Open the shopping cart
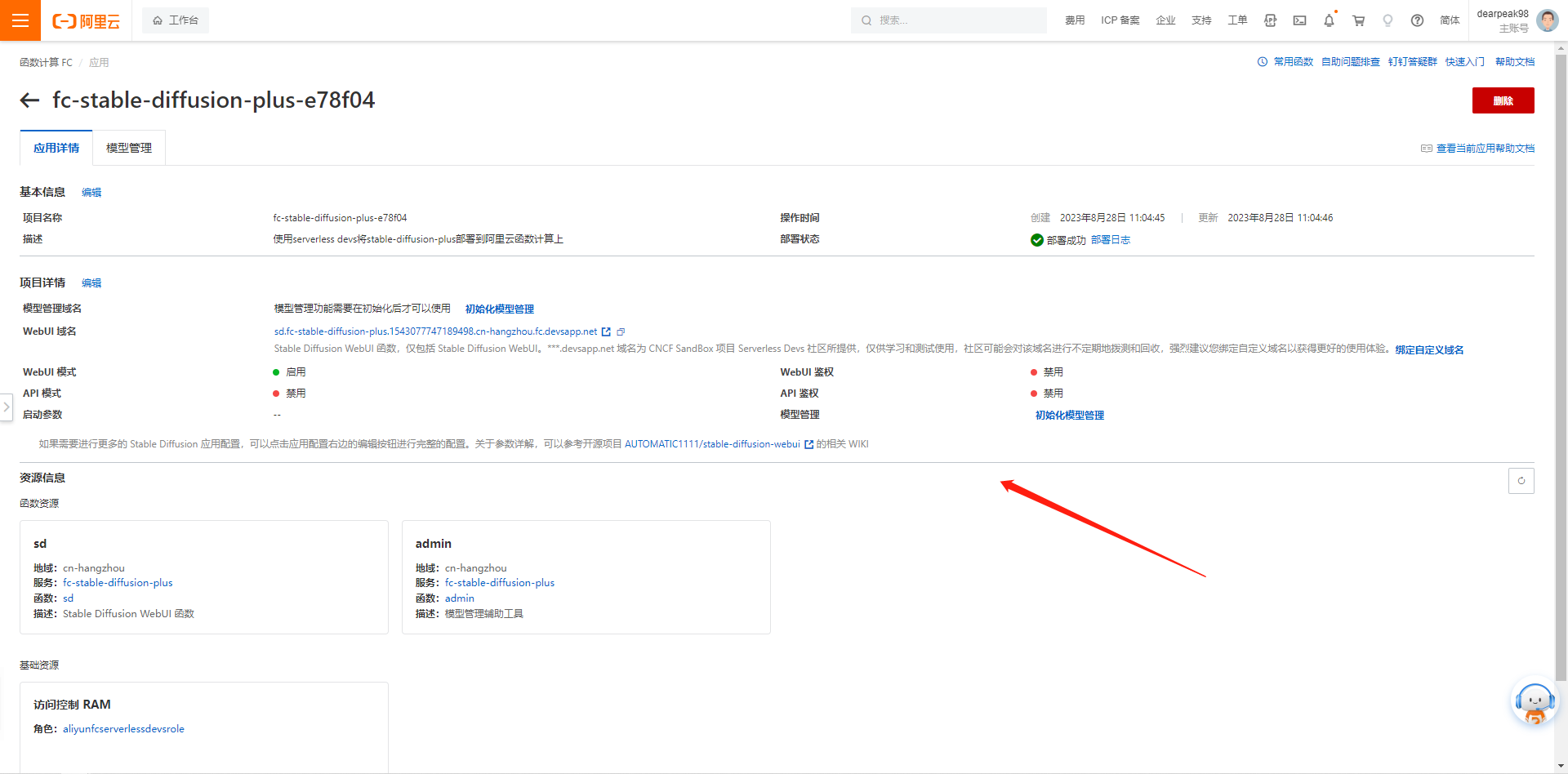1568x774 pixels. point(1358,20)
